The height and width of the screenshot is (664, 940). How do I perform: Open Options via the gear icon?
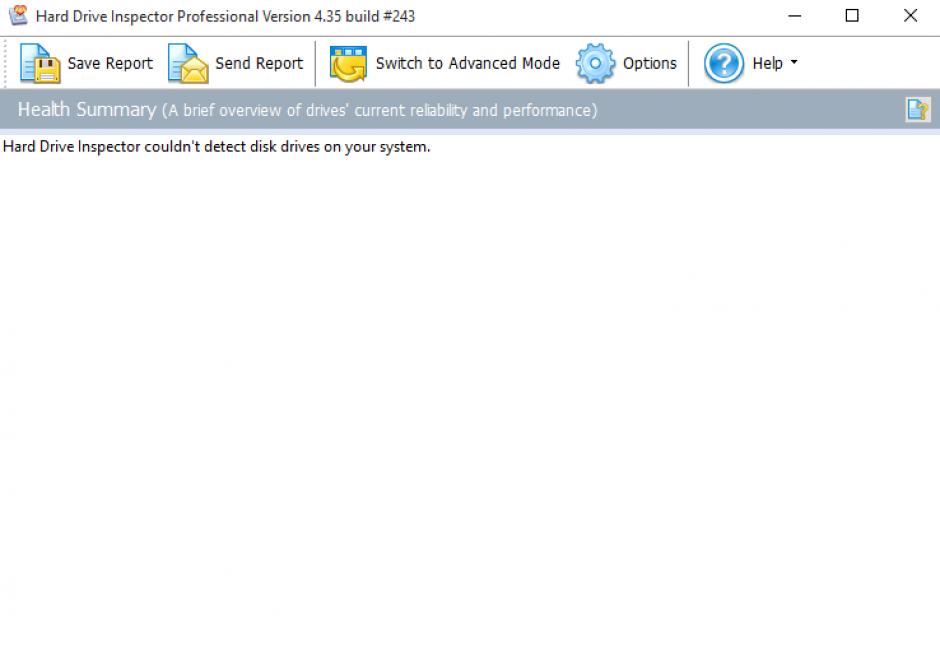pos(595,63)
